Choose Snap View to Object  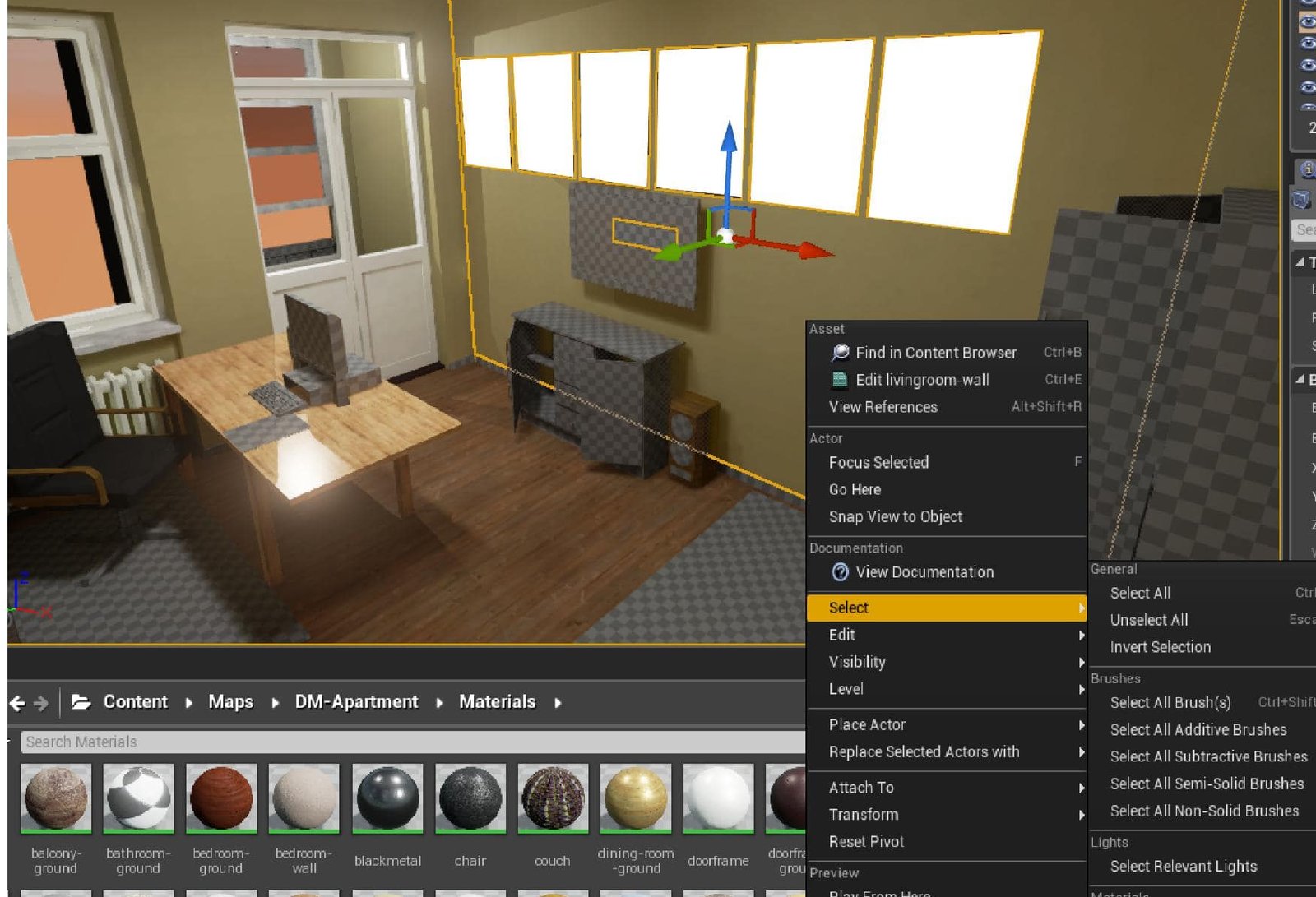pos(947,516)
